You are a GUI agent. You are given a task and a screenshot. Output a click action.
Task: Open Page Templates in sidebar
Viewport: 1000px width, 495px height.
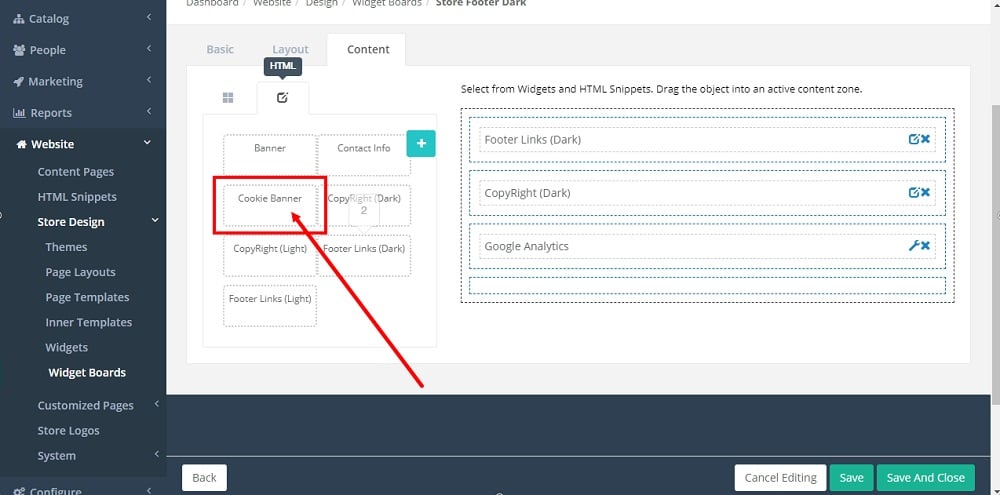tap(87, 297)
